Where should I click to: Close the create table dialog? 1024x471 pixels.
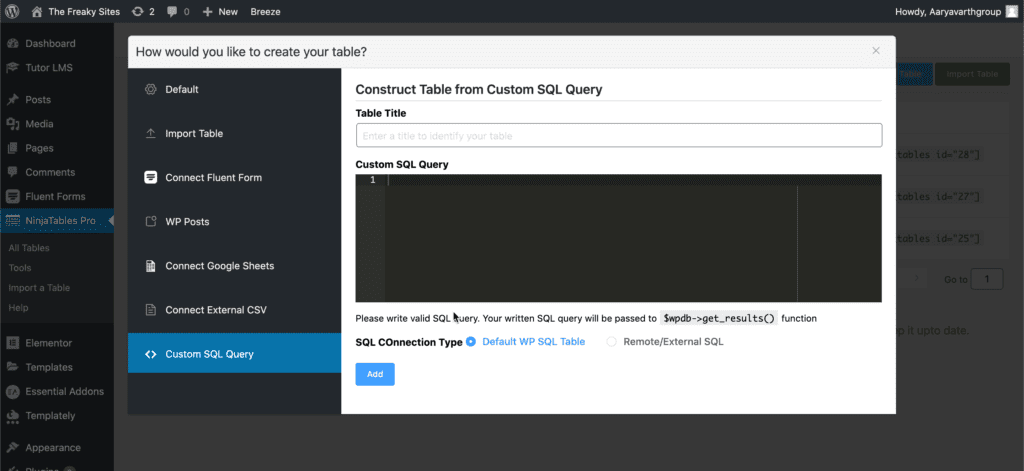tap(876, 50)
